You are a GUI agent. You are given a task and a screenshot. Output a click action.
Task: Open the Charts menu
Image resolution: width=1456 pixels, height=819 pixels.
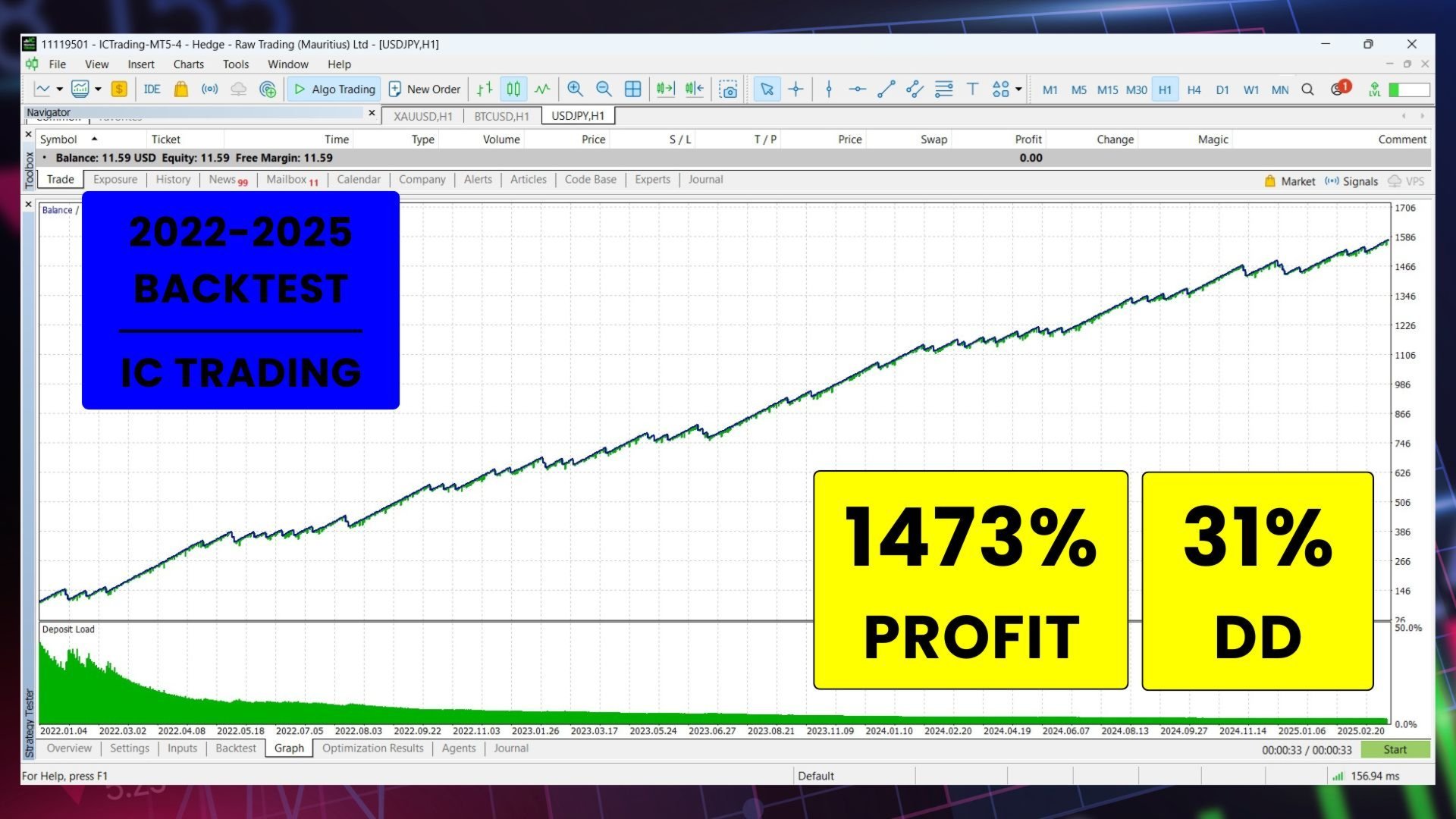click(x=188, y=64)
